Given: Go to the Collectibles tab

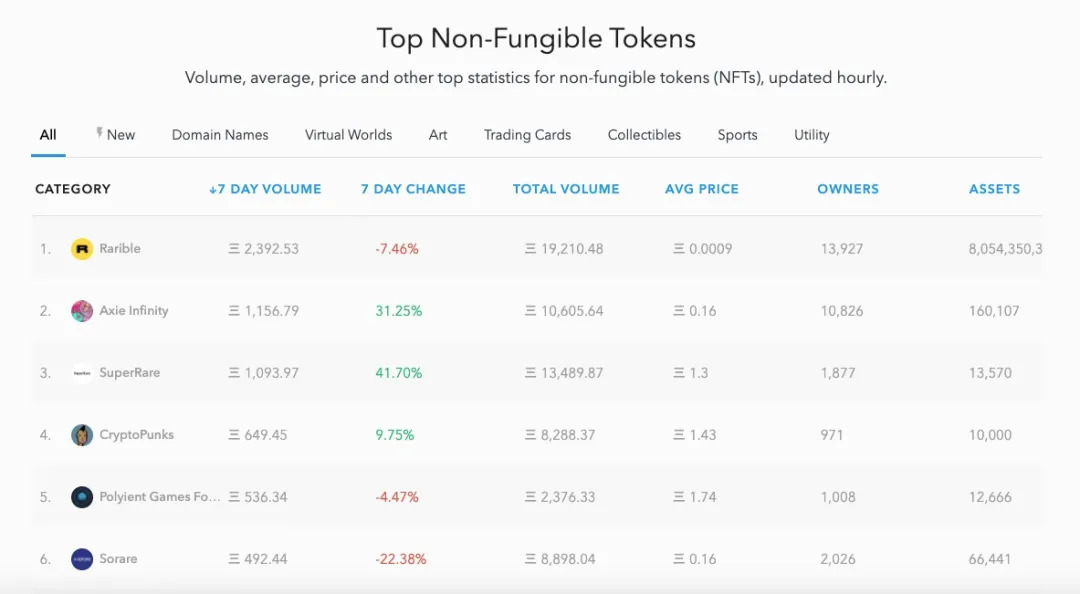Looking at the screenshot, I should pyautogui.click(x=644, y=135).
